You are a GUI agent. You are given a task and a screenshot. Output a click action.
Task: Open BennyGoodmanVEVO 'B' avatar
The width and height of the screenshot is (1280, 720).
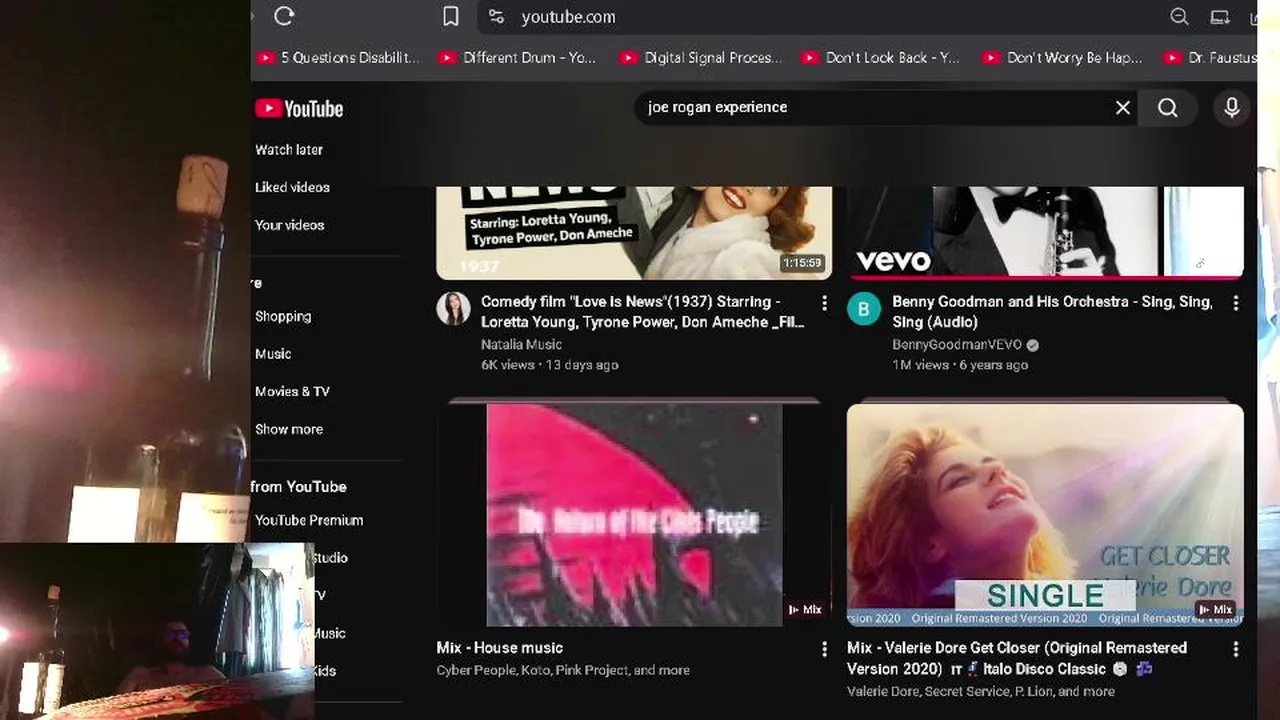tap(864, 309)
